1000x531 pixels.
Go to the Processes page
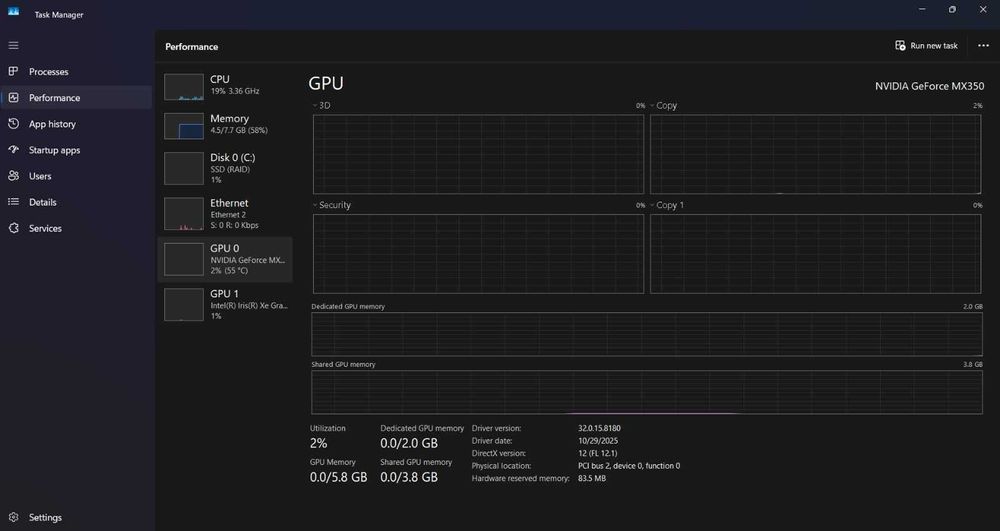48,72
